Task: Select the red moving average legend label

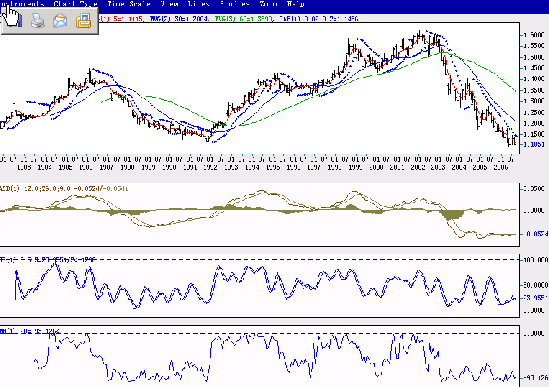Action: [x=121, y=19]
